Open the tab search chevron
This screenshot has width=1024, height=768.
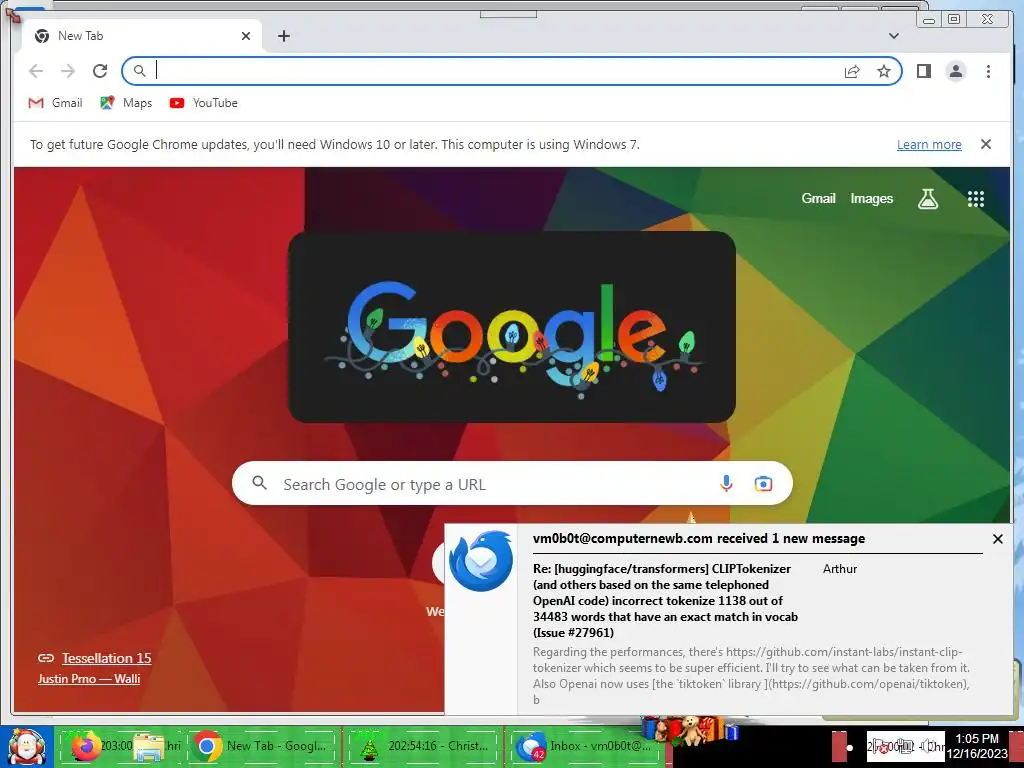[894, 36]
